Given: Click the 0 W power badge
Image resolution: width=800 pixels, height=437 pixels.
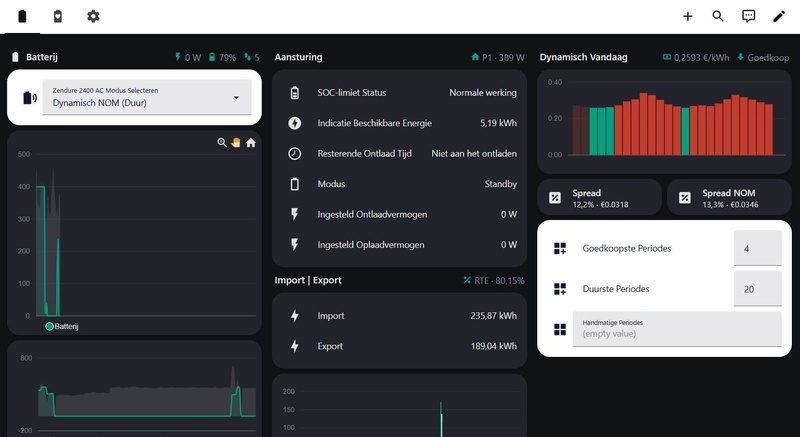Looking at the screenshot, I should point(188,58).
